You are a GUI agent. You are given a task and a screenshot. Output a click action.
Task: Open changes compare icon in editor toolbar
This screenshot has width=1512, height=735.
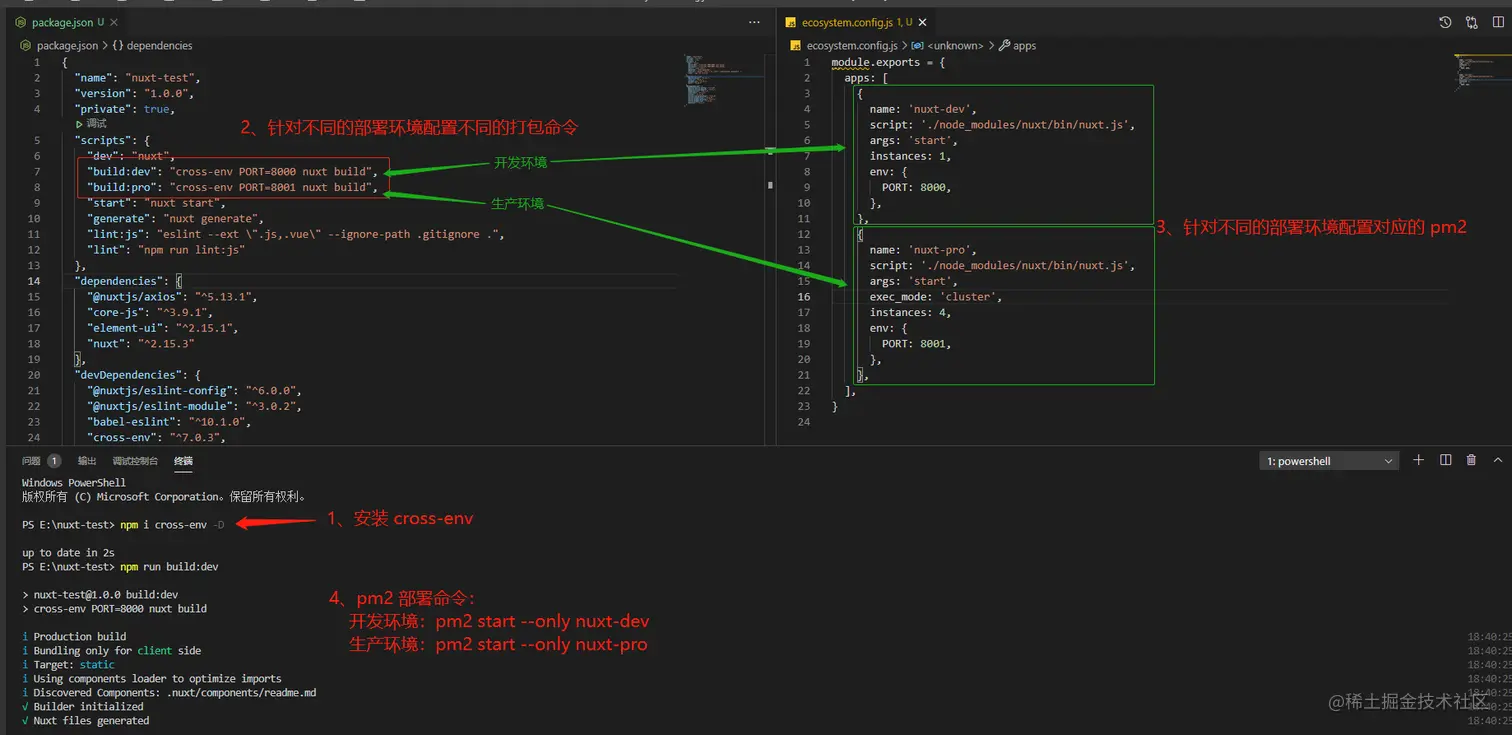click(1471, 22)
